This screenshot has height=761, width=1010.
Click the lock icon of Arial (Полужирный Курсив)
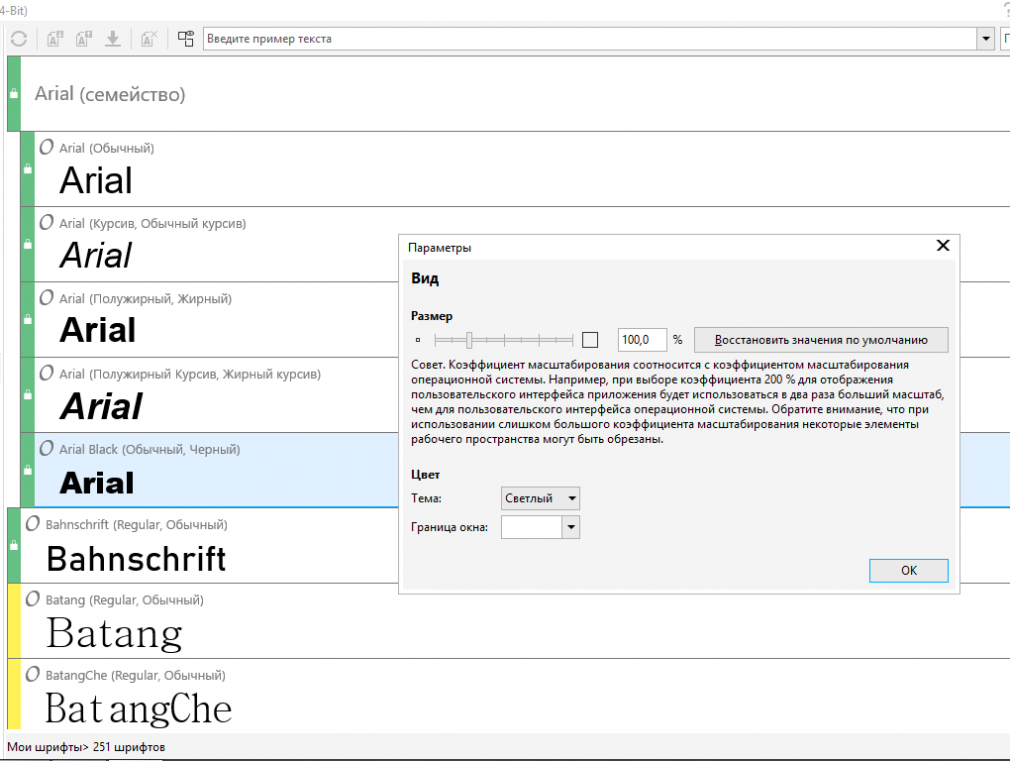28,394
